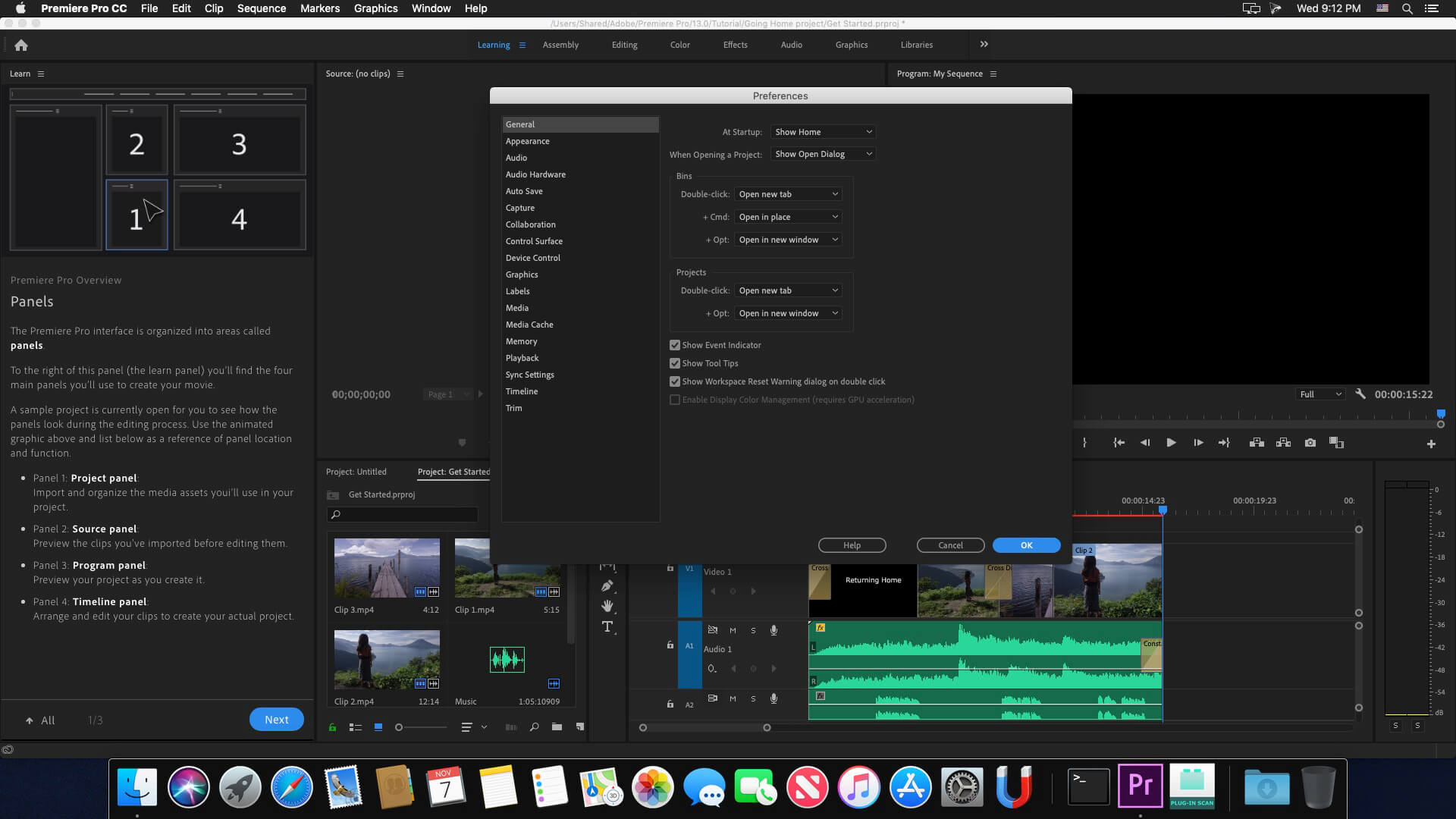Screen dimensions: 1456x819
Task: Drag the timeline playhead position
Action: [1162, 511]
